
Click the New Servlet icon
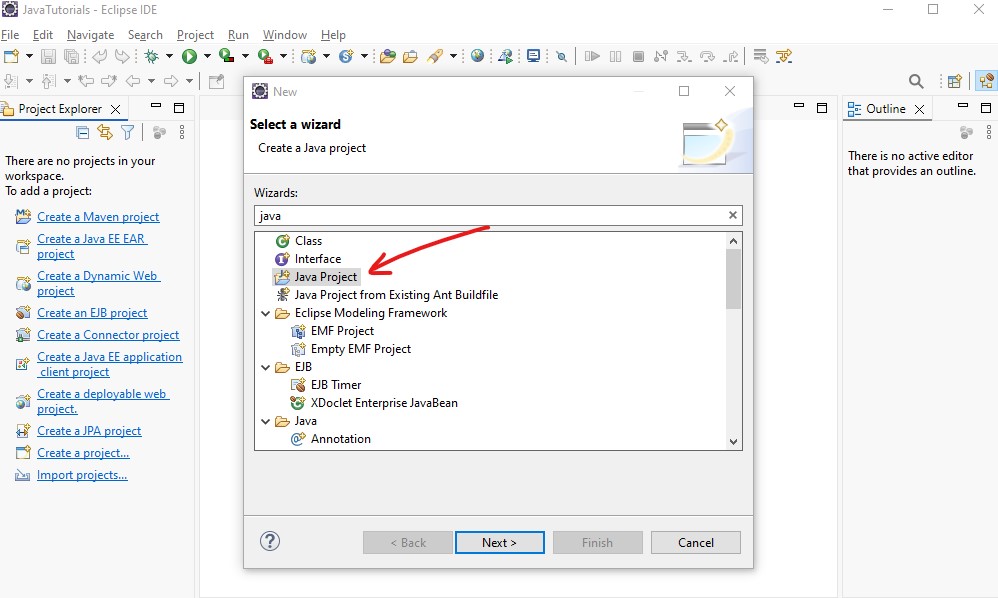[x=346, y=56]
